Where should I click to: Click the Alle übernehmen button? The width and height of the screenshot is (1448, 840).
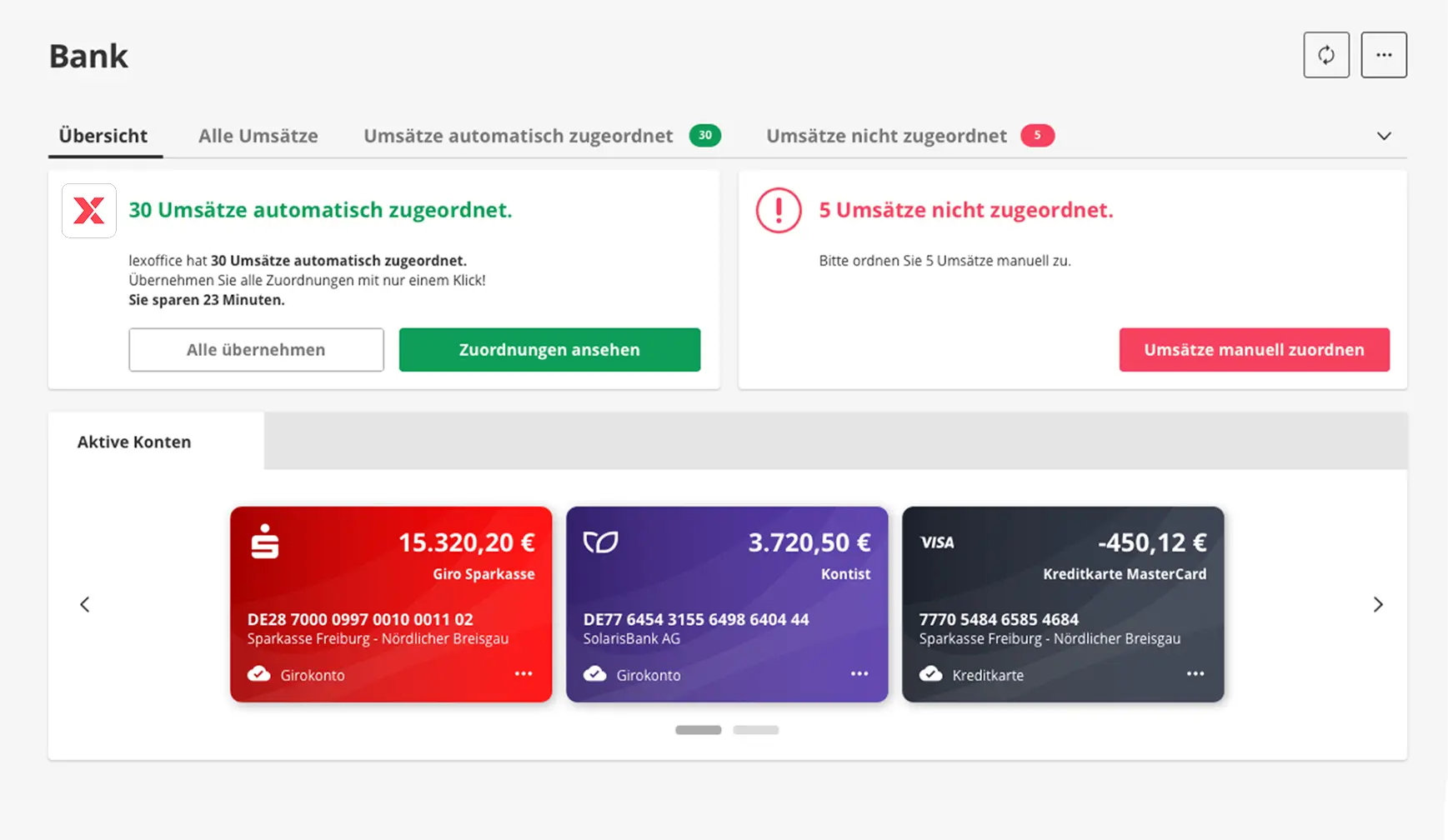[x=256, y=350]
